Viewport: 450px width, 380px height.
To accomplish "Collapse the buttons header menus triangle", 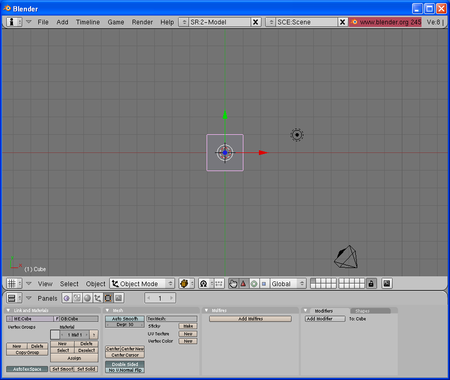I will tap(29, 298).
